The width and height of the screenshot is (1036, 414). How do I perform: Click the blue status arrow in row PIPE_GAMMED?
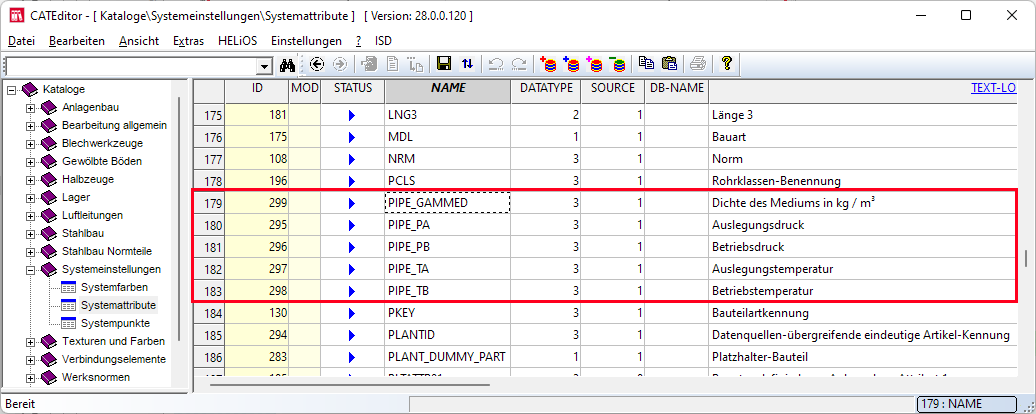(352, 203)
